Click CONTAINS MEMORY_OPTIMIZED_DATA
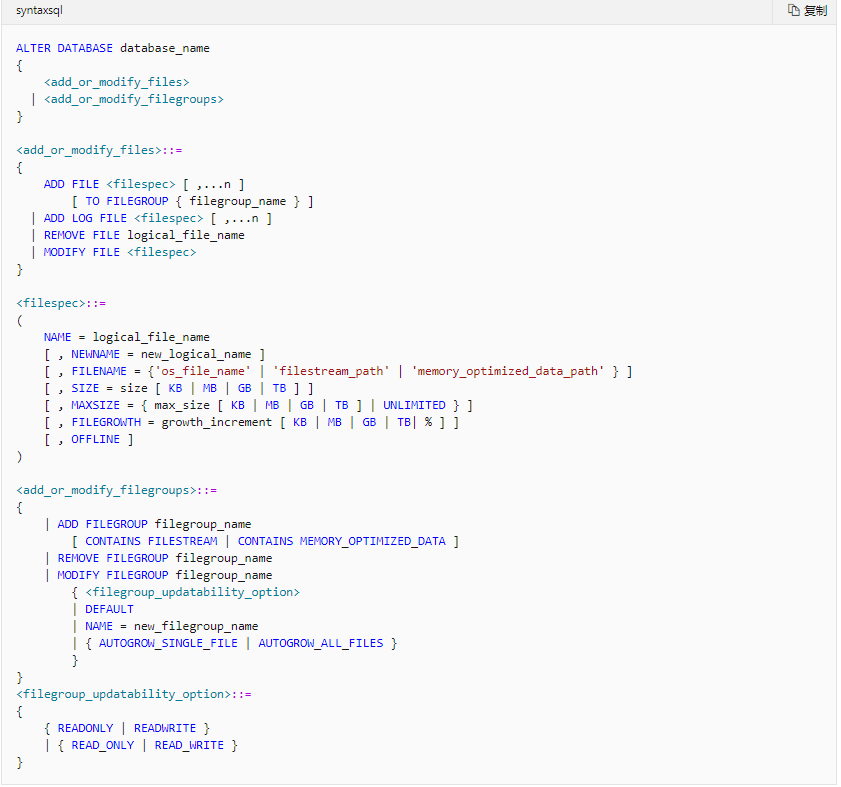The width and height of the screenshot is (841, 787). click(x=342, y=541)
